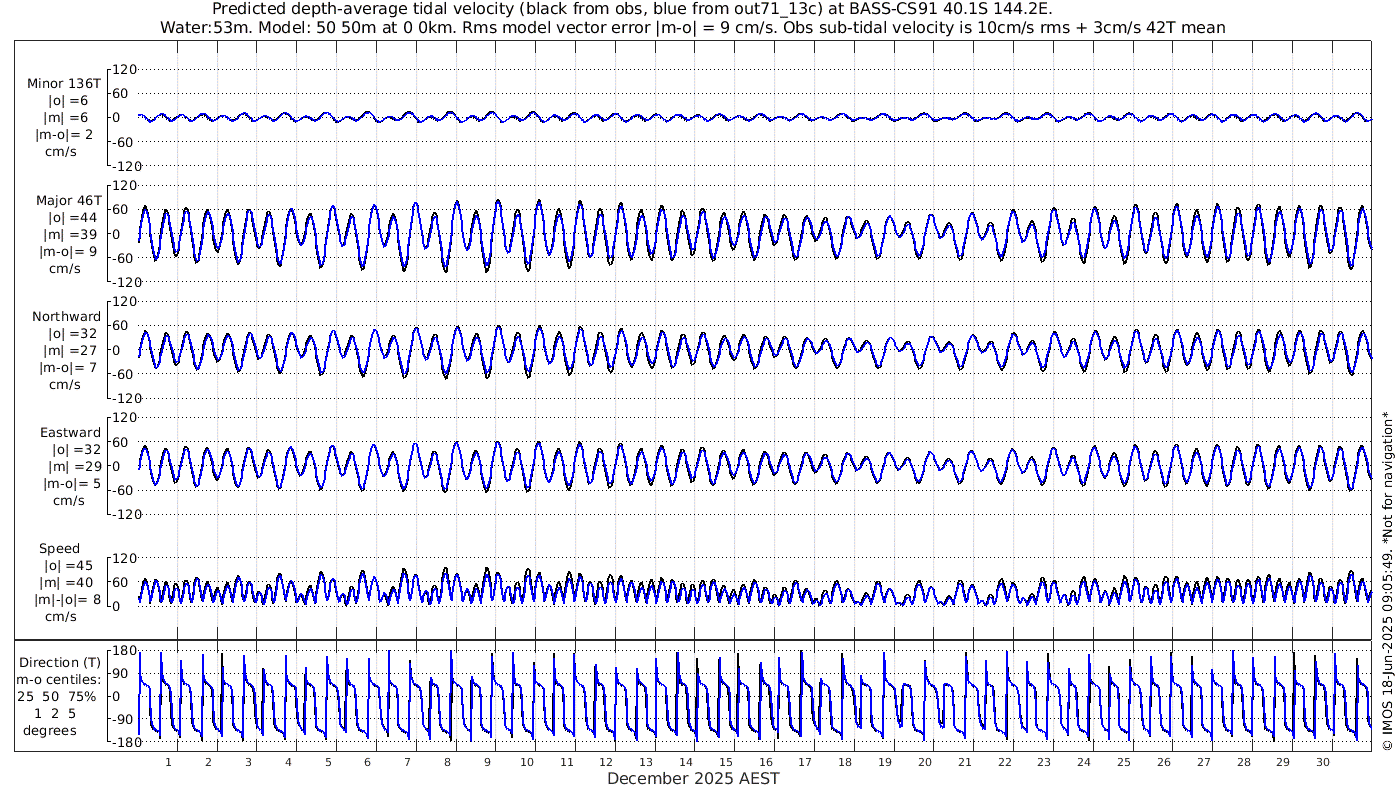Select the 'Direction (T)' panel label
The height and width of the screenshot is (800, 1400).
60,662
